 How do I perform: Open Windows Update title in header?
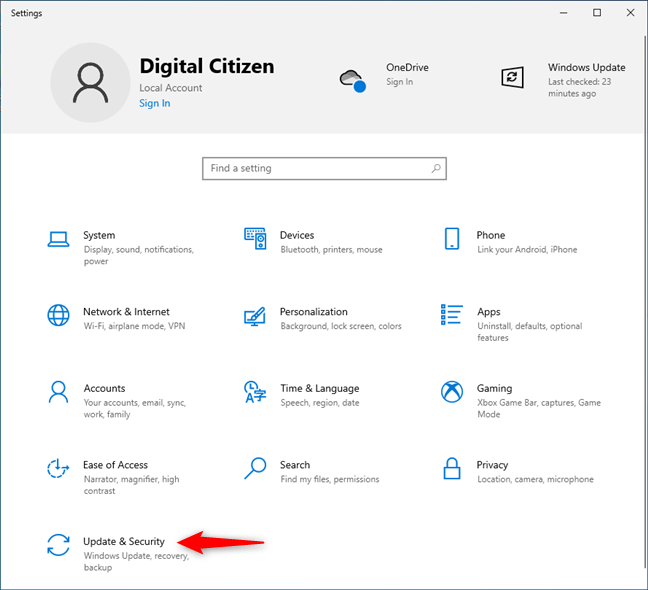click(x=586, y=67)
